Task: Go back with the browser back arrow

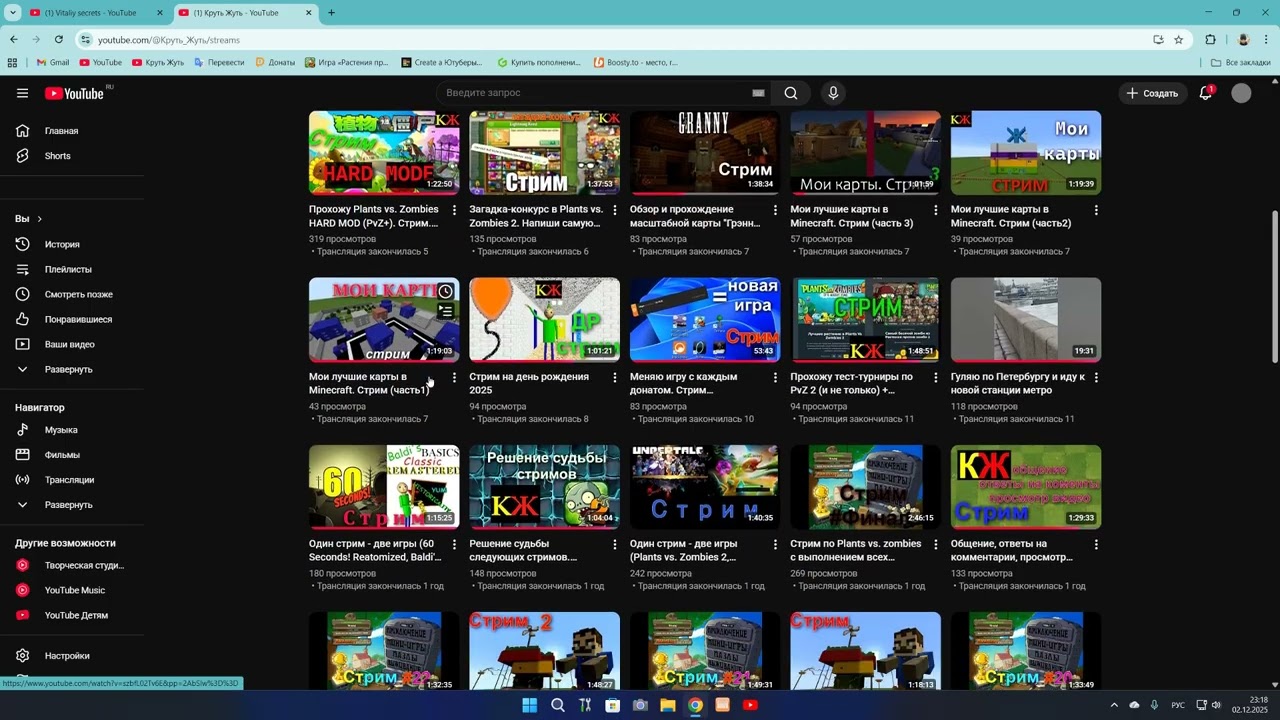Action: (x=14, y=40)
